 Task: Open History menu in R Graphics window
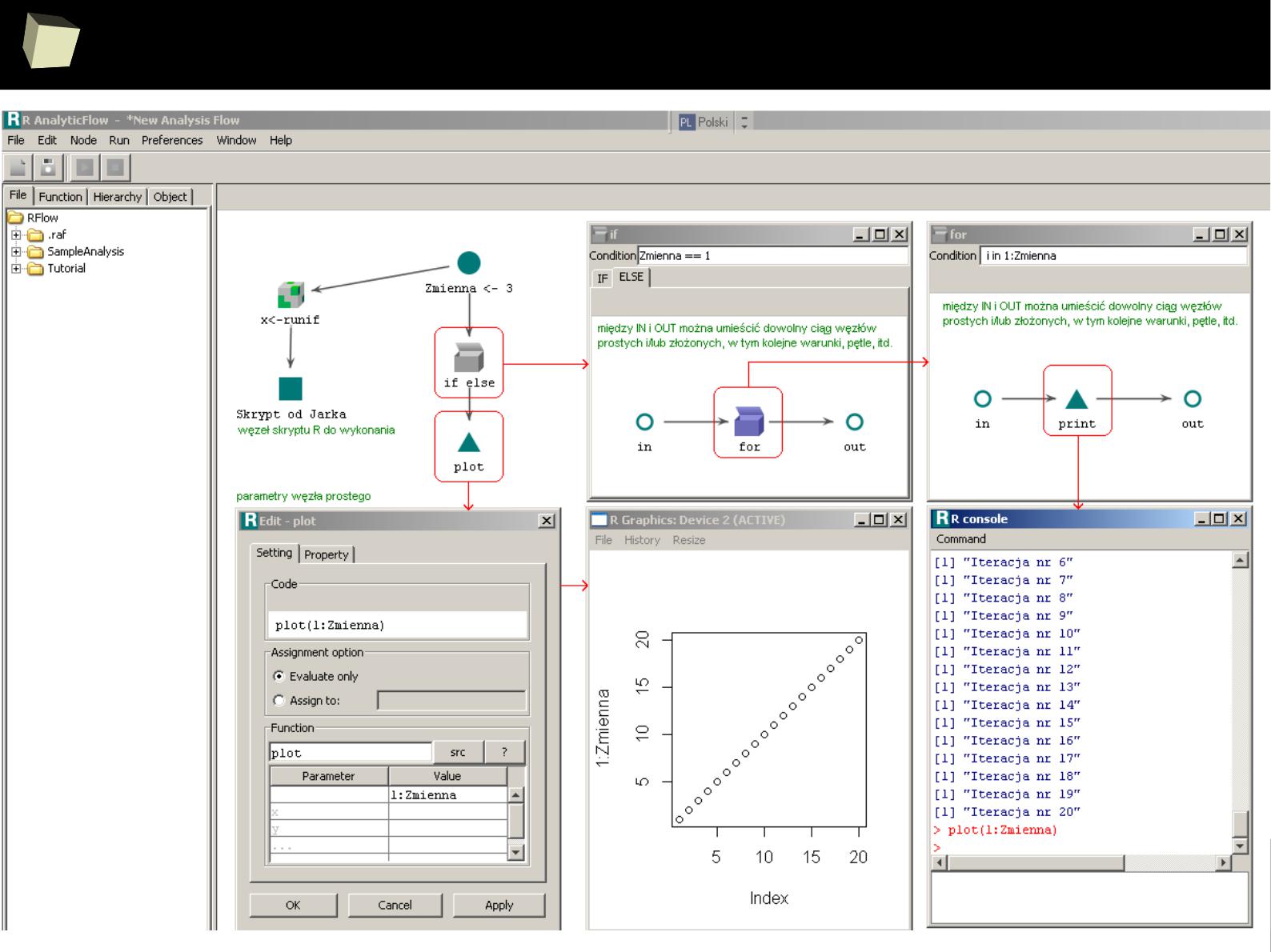pos(642,540)
